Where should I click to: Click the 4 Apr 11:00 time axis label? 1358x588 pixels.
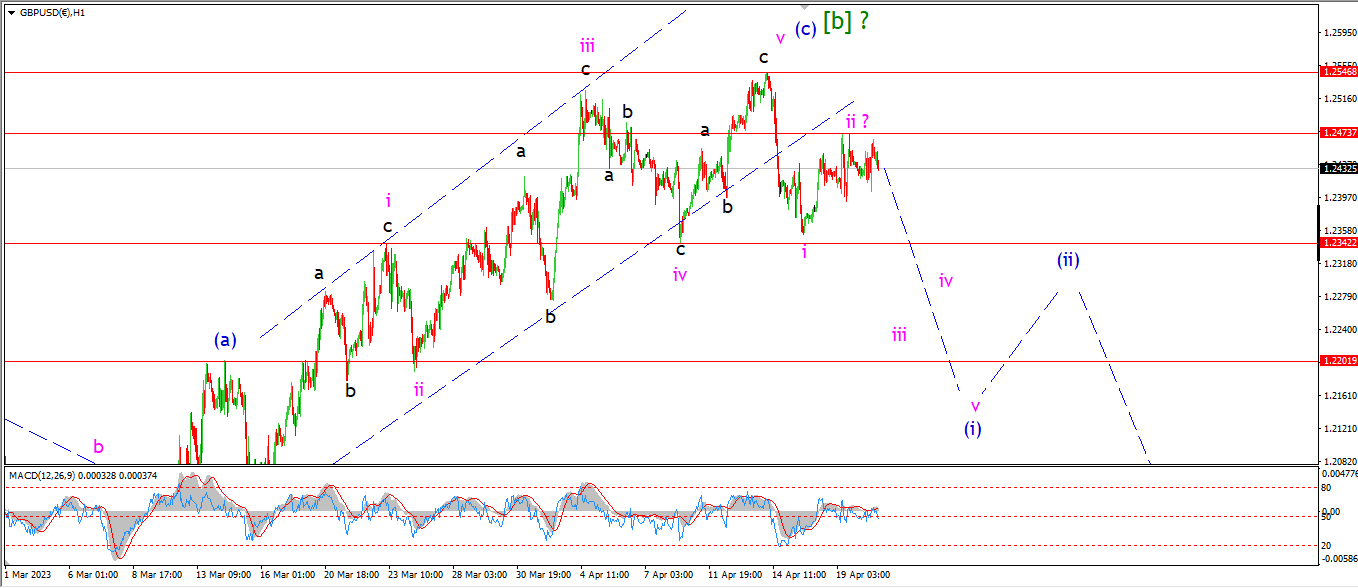[x=605, y=575]
